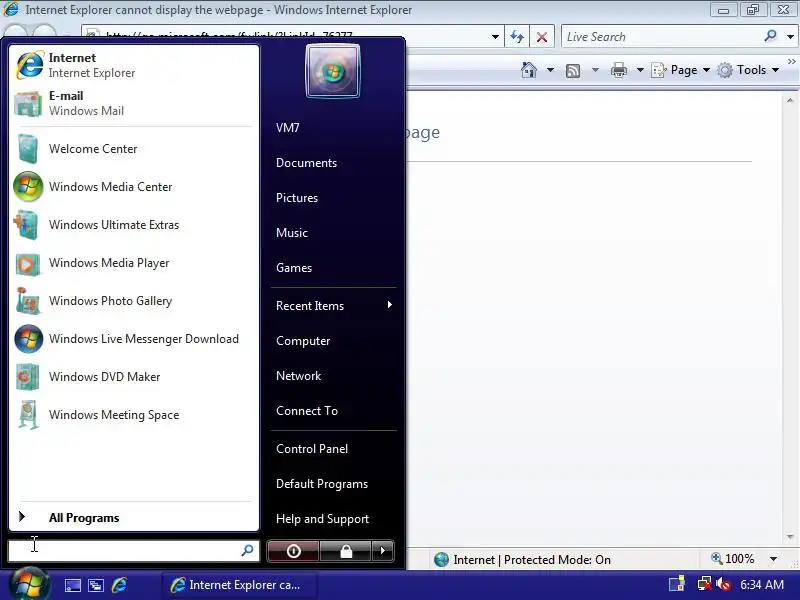Viewport: 800px width, 600px height.
Task: Click the system tray network icon
Action: (x=704, y=584)
